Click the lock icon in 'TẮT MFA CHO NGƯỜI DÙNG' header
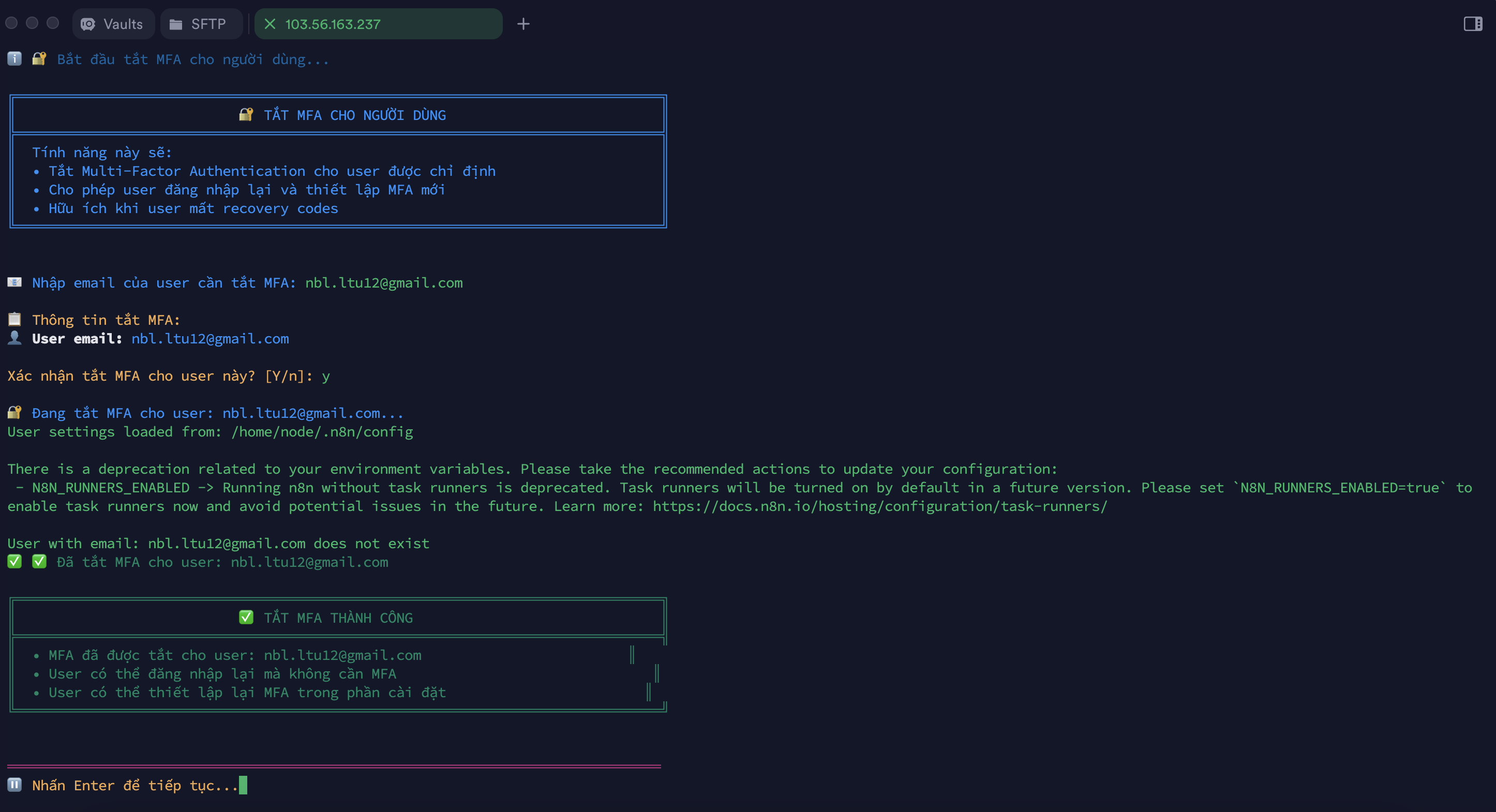 246,114
